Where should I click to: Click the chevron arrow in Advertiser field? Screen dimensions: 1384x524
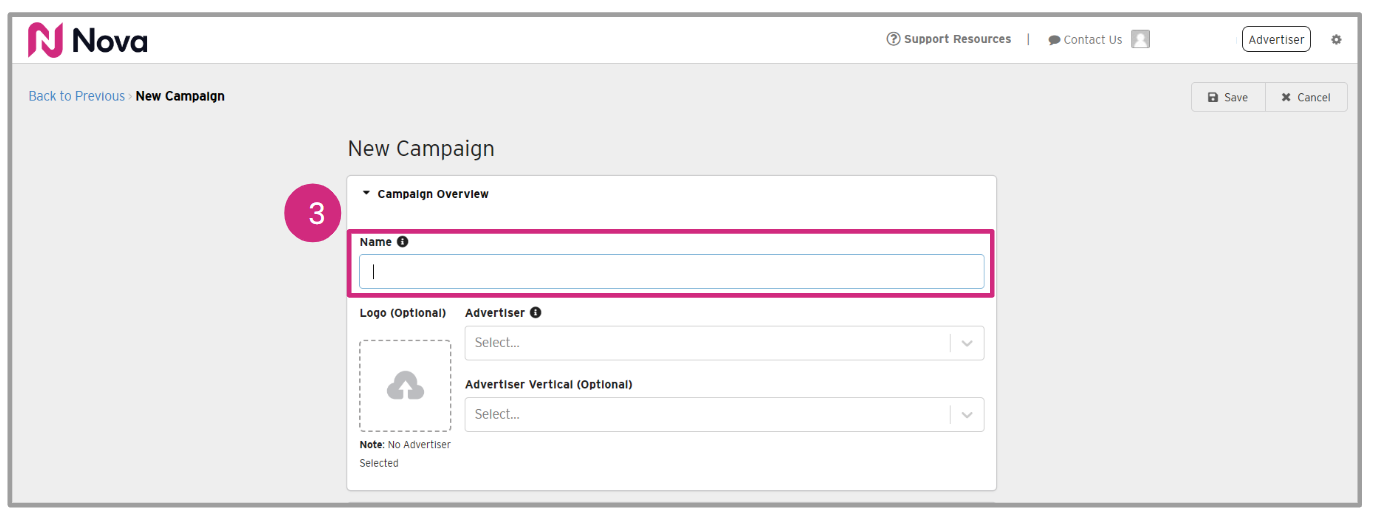tap(967, 343)
